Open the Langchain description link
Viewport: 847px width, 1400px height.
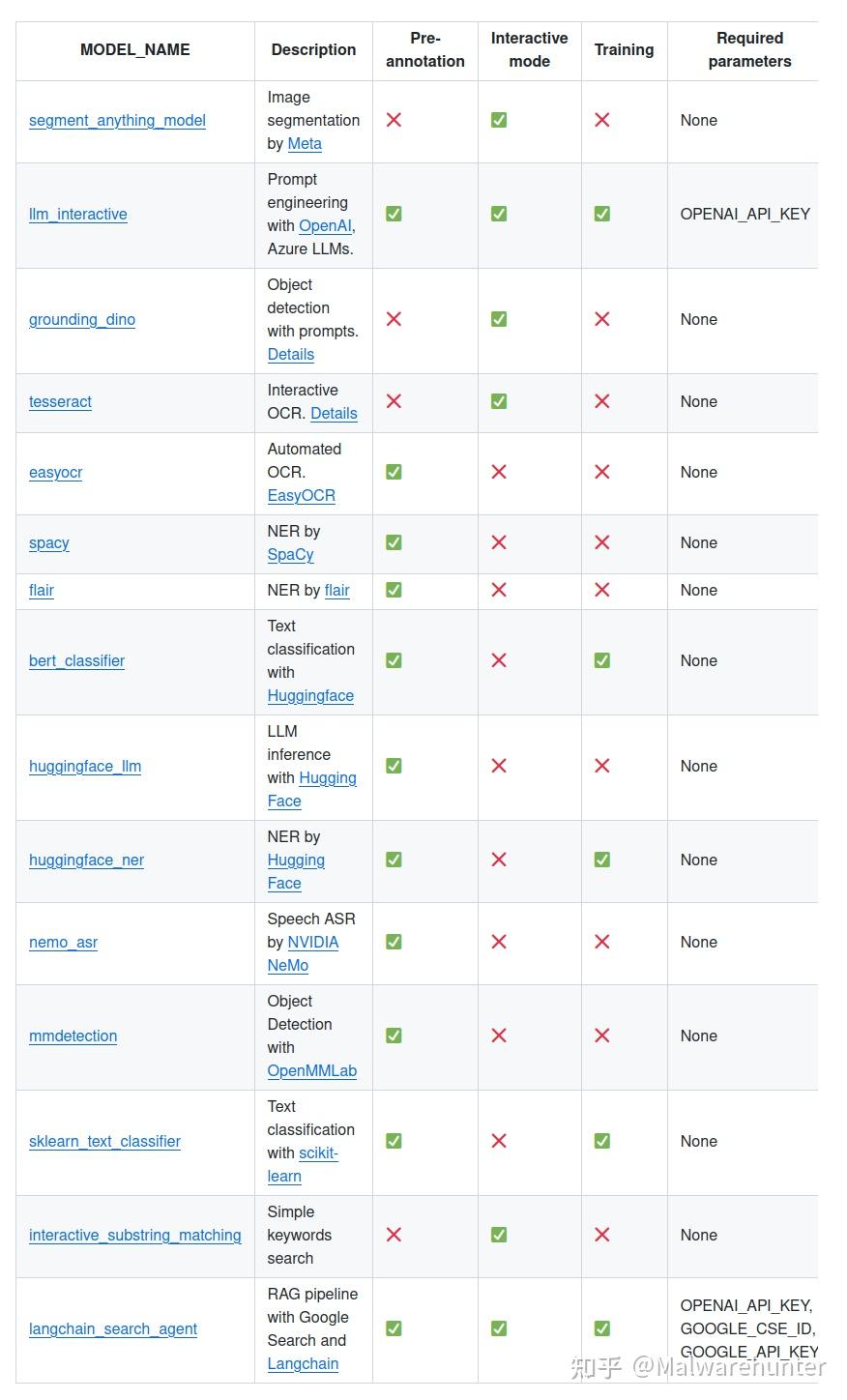click(303, 1364)
